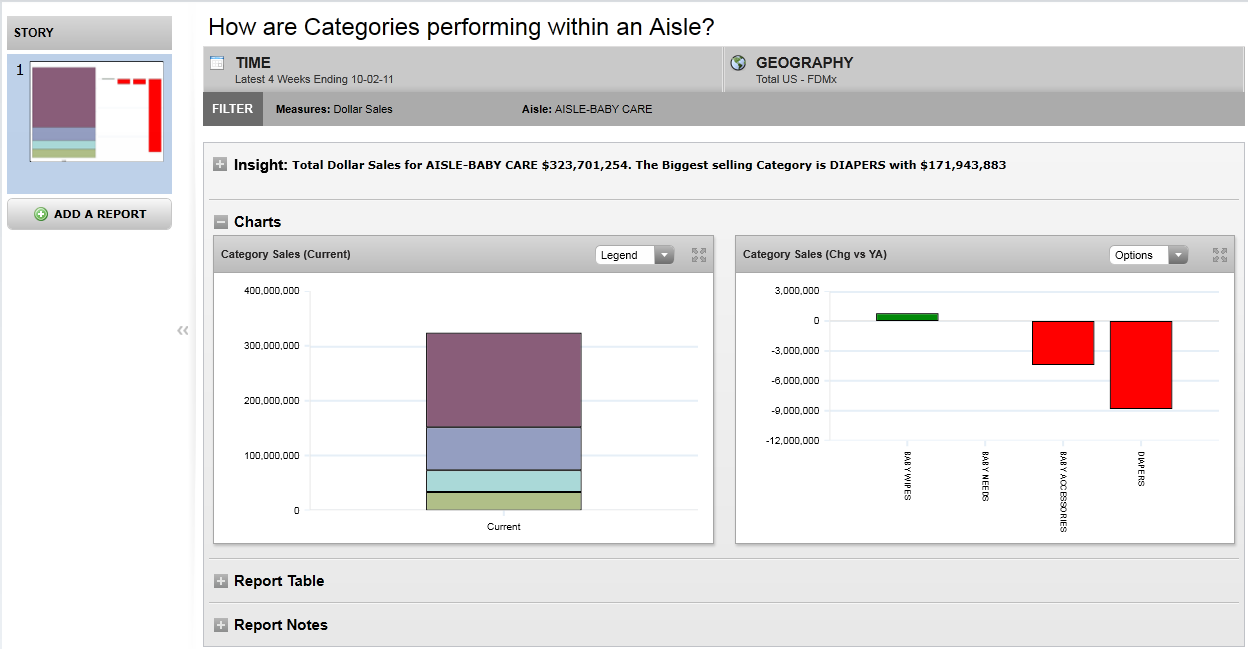Click the FILTER button
This screenshot has width=1248, height=649.
pyautogui.click(x=232, y=109)
